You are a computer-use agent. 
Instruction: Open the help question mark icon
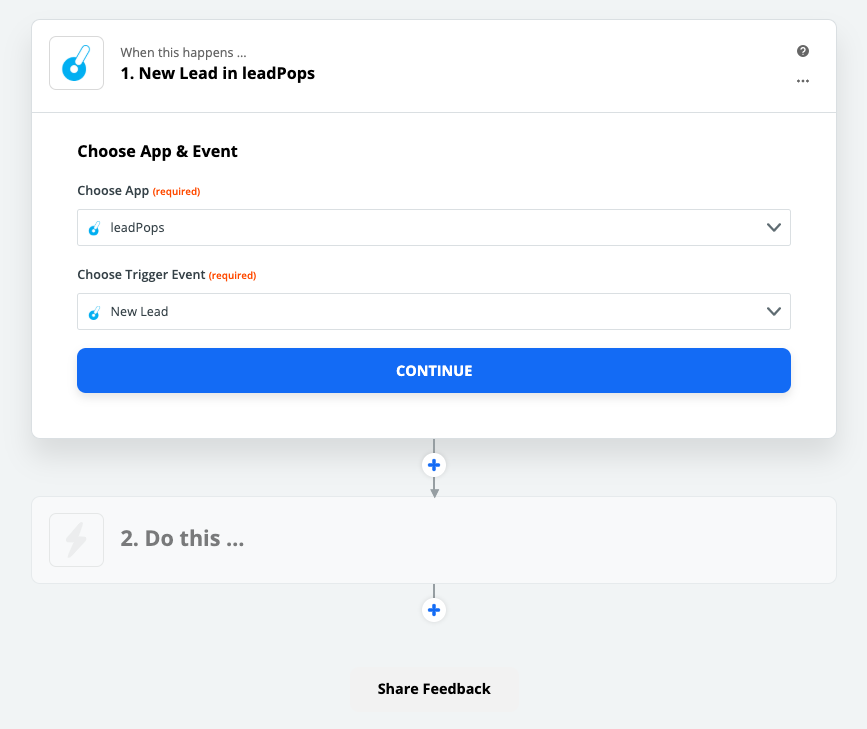(x=803, y=51)
